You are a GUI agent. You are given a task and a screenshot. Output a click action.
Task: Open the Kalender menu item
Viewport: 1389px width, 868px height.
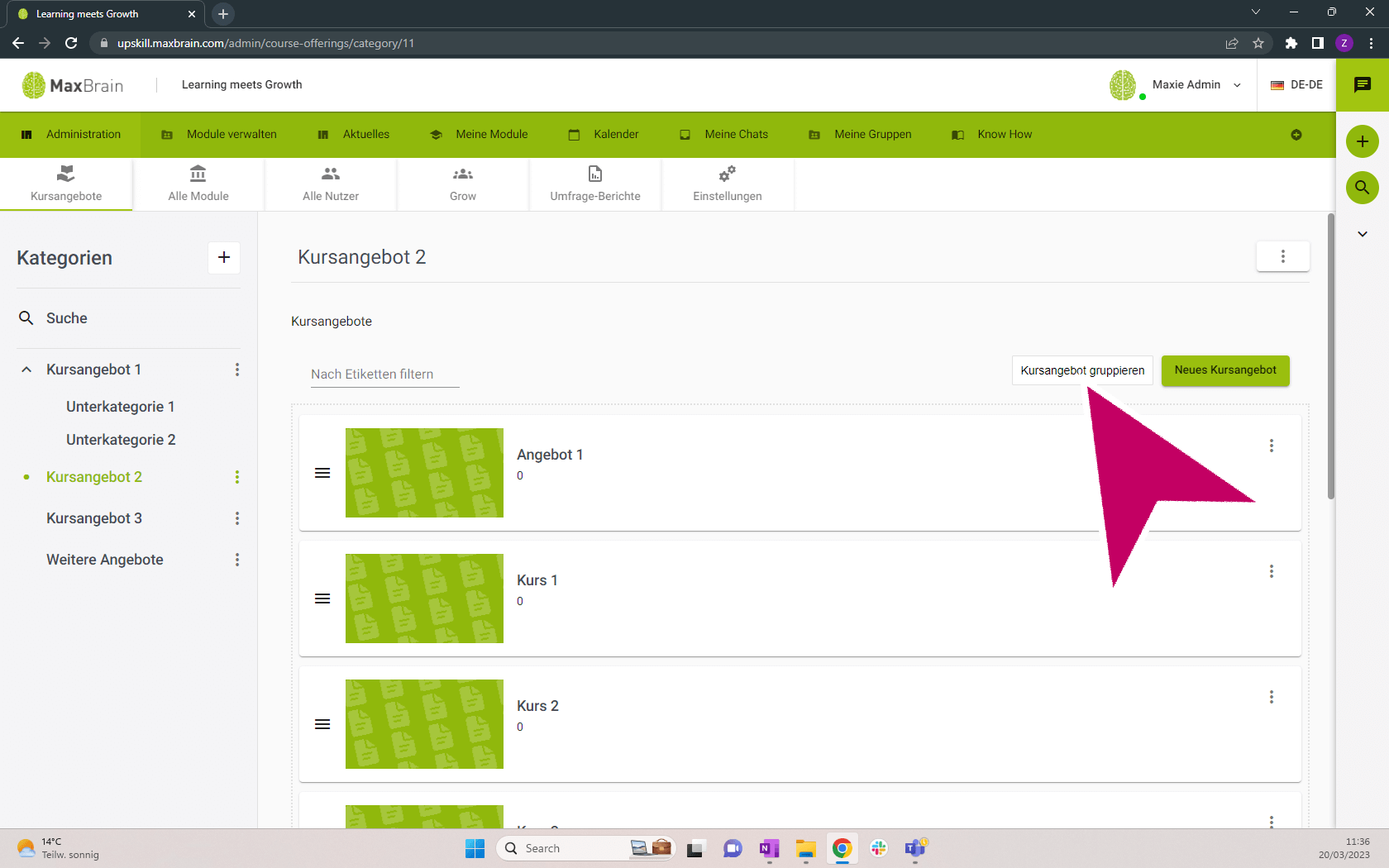click(x=604, y=135)
